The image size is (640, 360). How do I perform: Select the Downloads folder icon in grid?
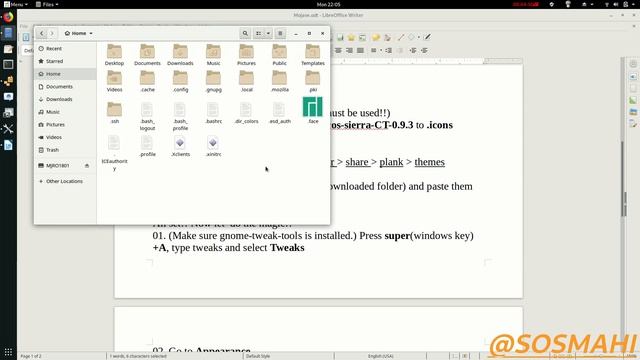point(180,55)
